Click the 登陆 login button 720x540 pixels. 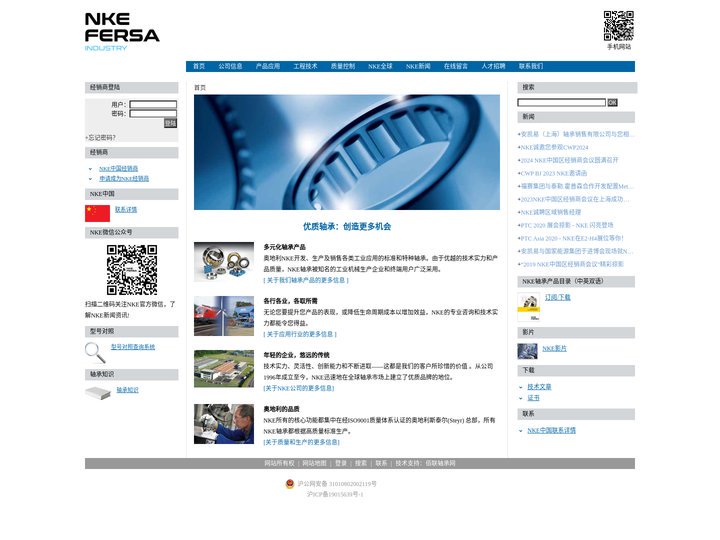coord(170,123)
